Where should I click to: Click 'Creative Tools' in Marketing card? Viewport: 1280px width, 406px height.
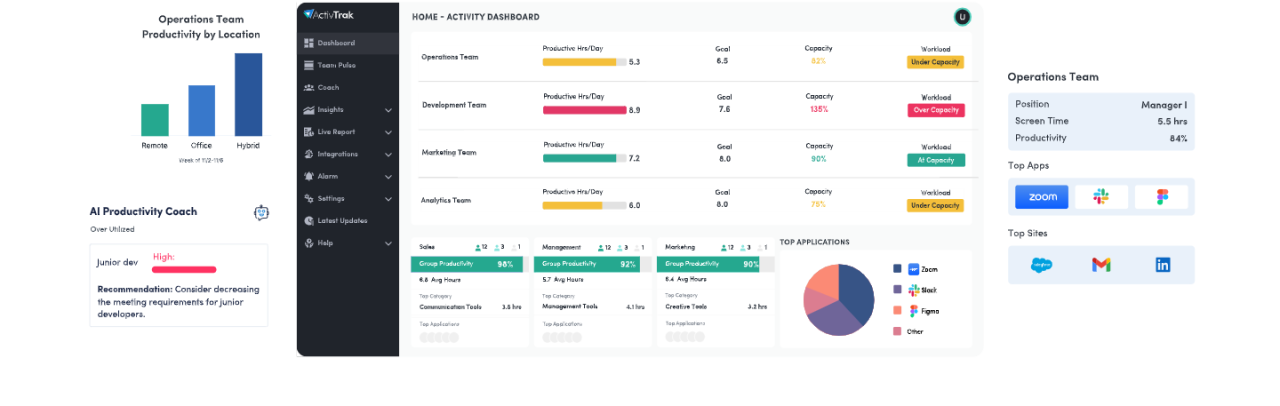[x=686, y=307]
